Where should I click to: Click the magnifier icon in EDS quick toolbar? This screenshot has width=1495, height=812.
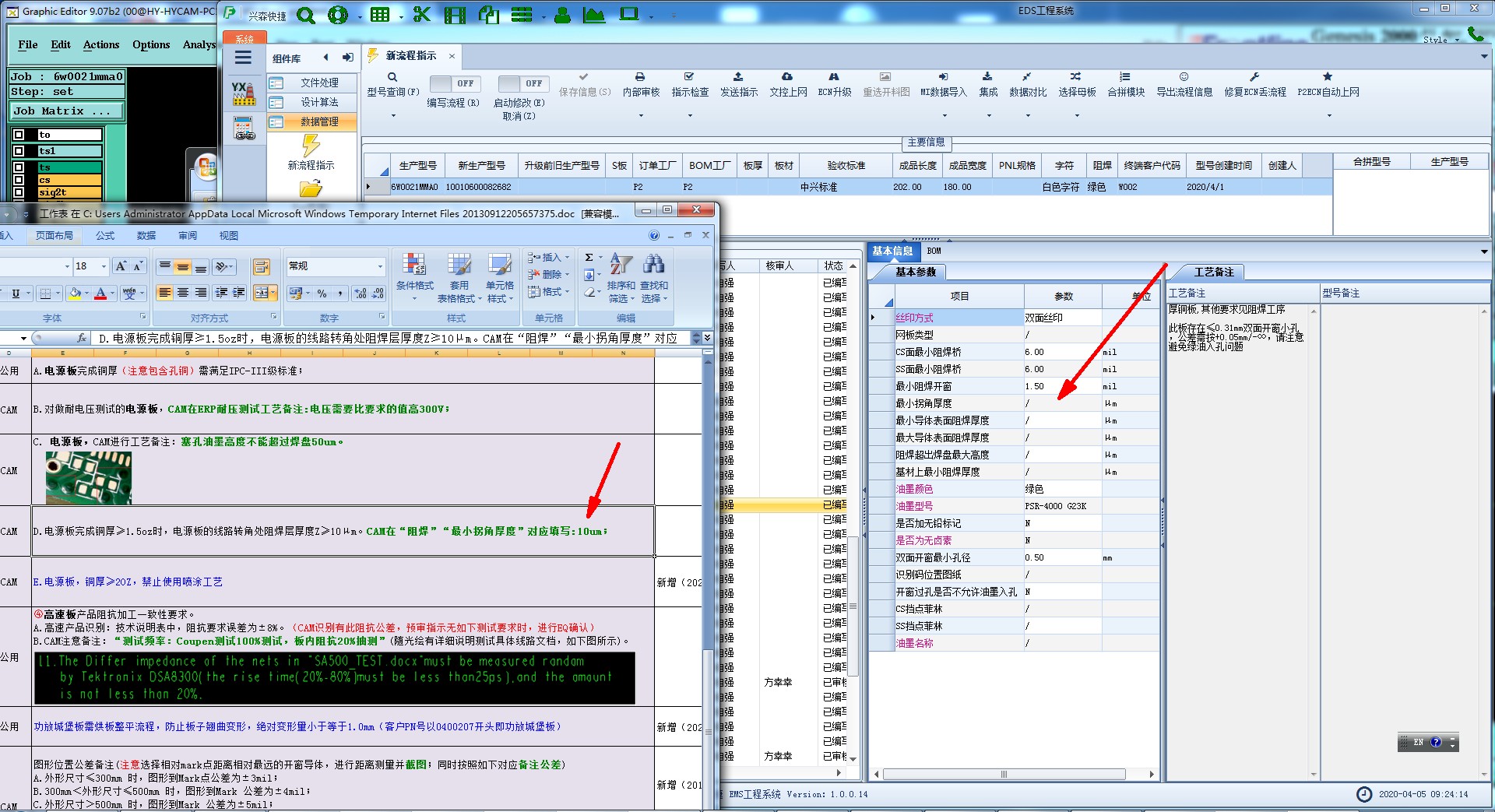click(306, 15)
